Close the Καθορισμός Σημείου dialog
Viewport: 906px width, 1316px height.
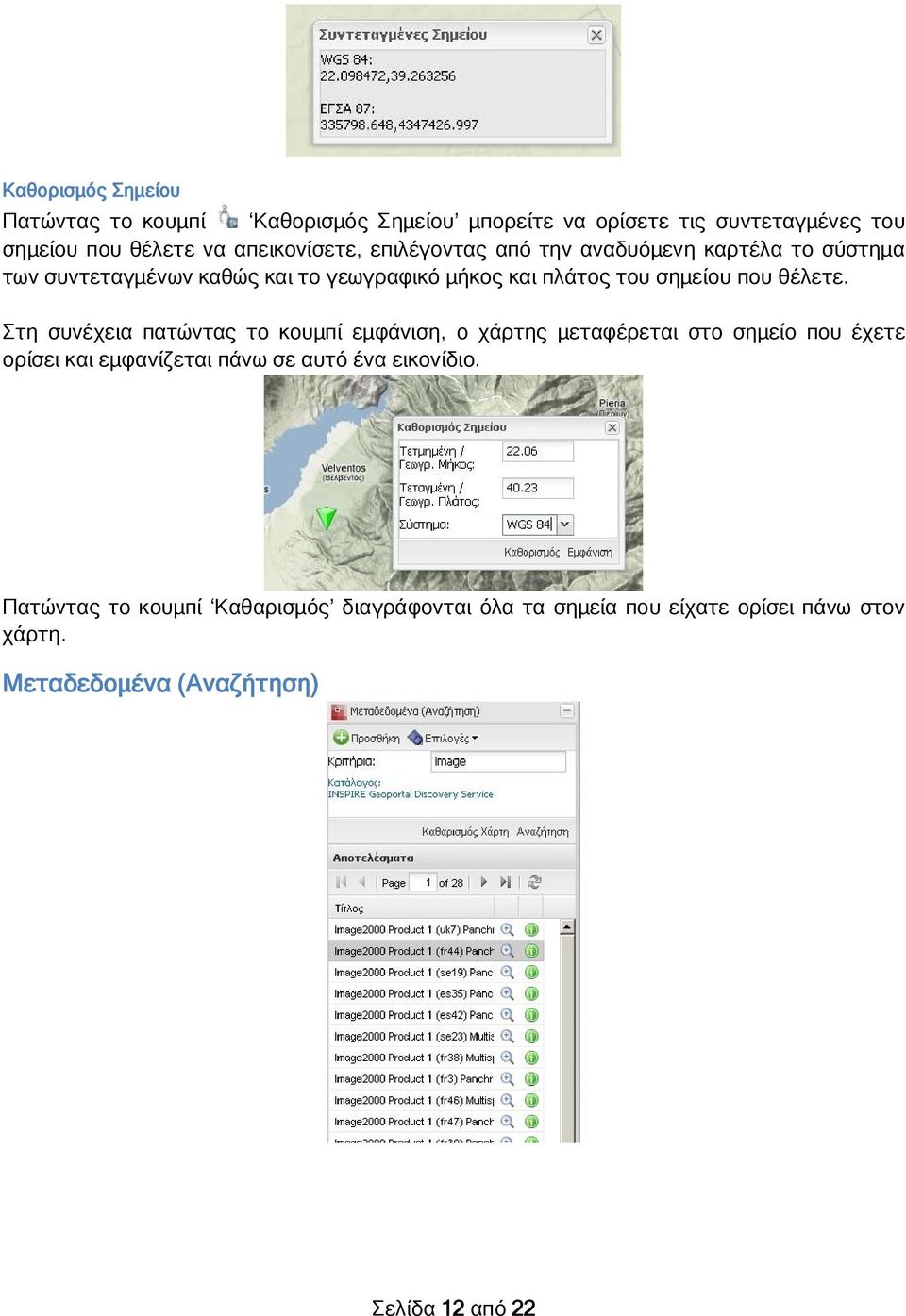tap(612, 427)
